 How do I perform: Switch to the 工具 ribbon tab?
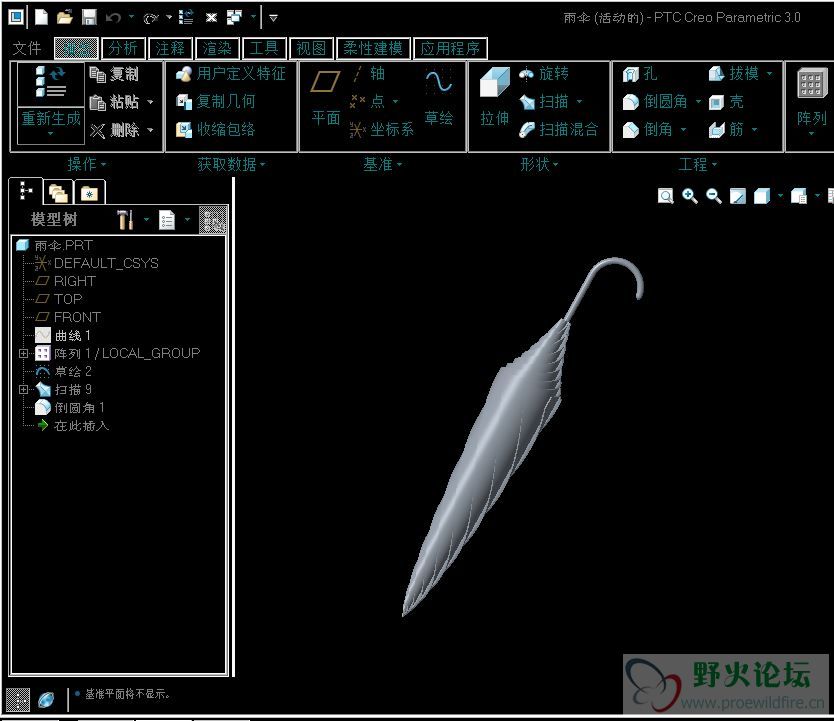[x=264, y=48]
